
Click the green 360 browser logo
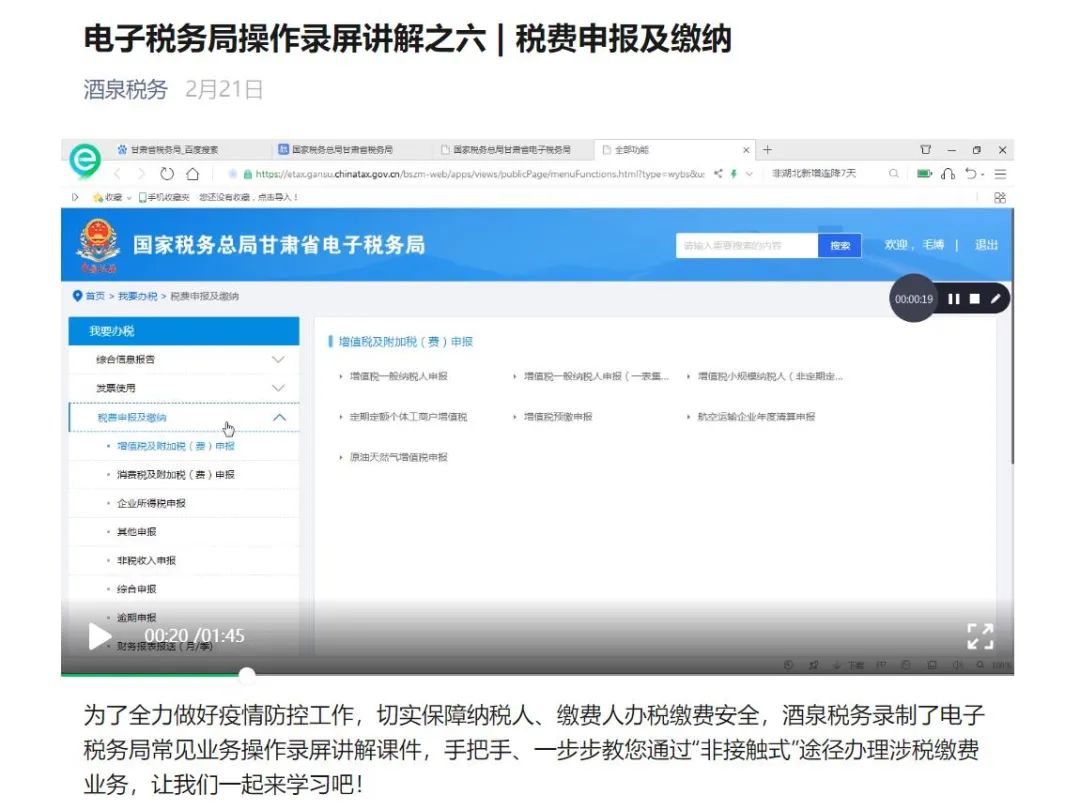pos(85,160)
